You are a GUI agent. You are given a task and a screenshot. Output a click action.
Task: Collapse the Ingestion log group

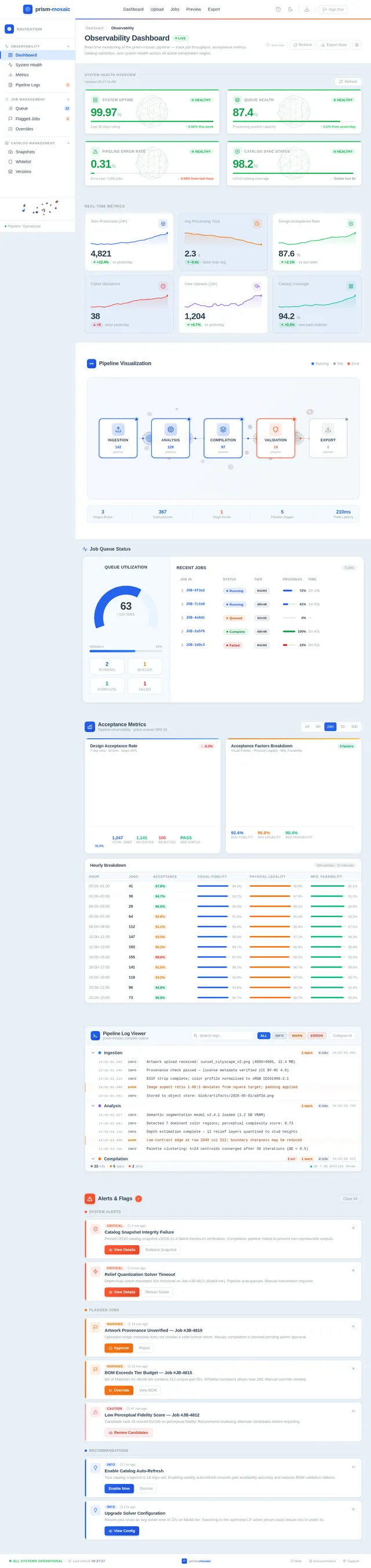pos(93,1053)
